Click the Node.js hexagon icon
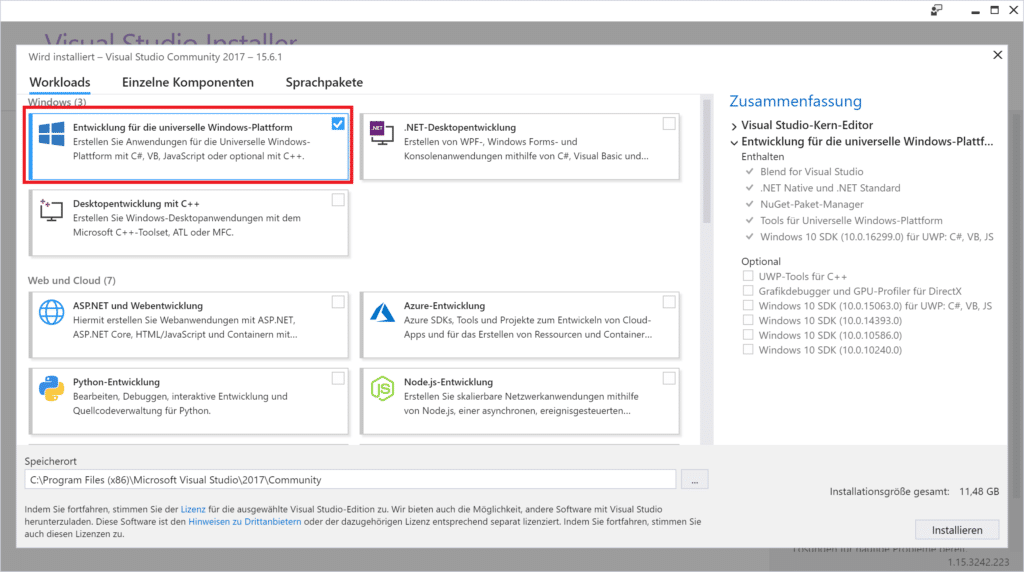 pyautogui.click(x=383, y=389)
